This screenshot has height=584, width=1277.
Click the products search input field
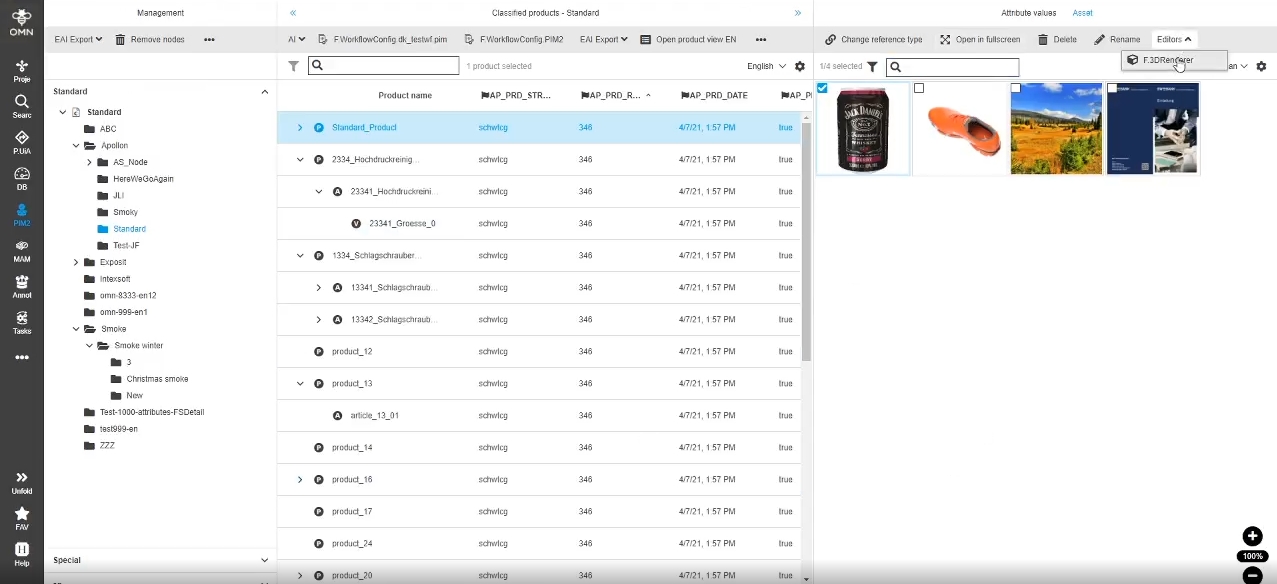pyautogui.click(x=384, y=66)
